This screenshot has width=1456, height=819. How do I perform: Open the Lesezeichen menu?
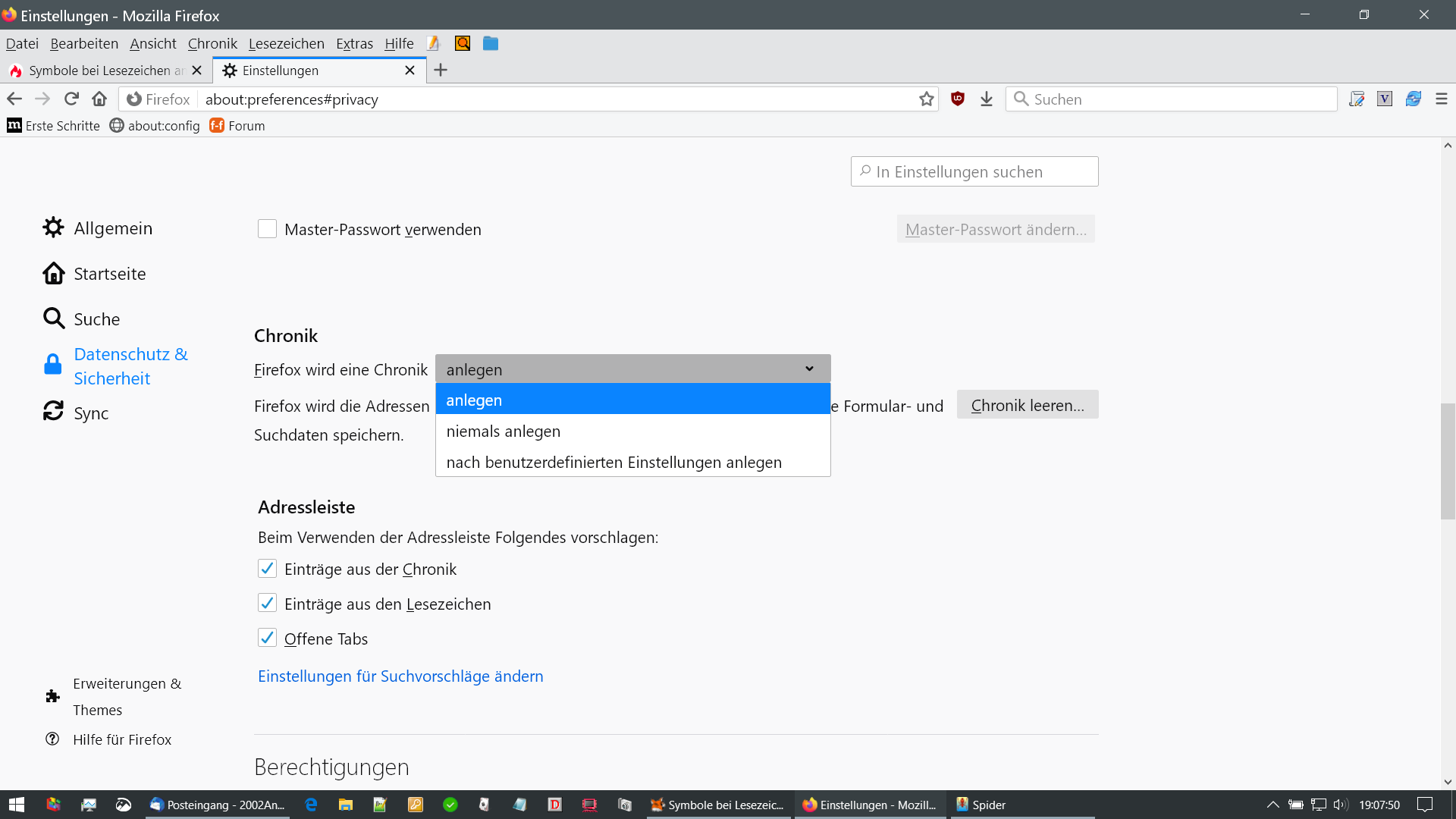pos(286,44)
